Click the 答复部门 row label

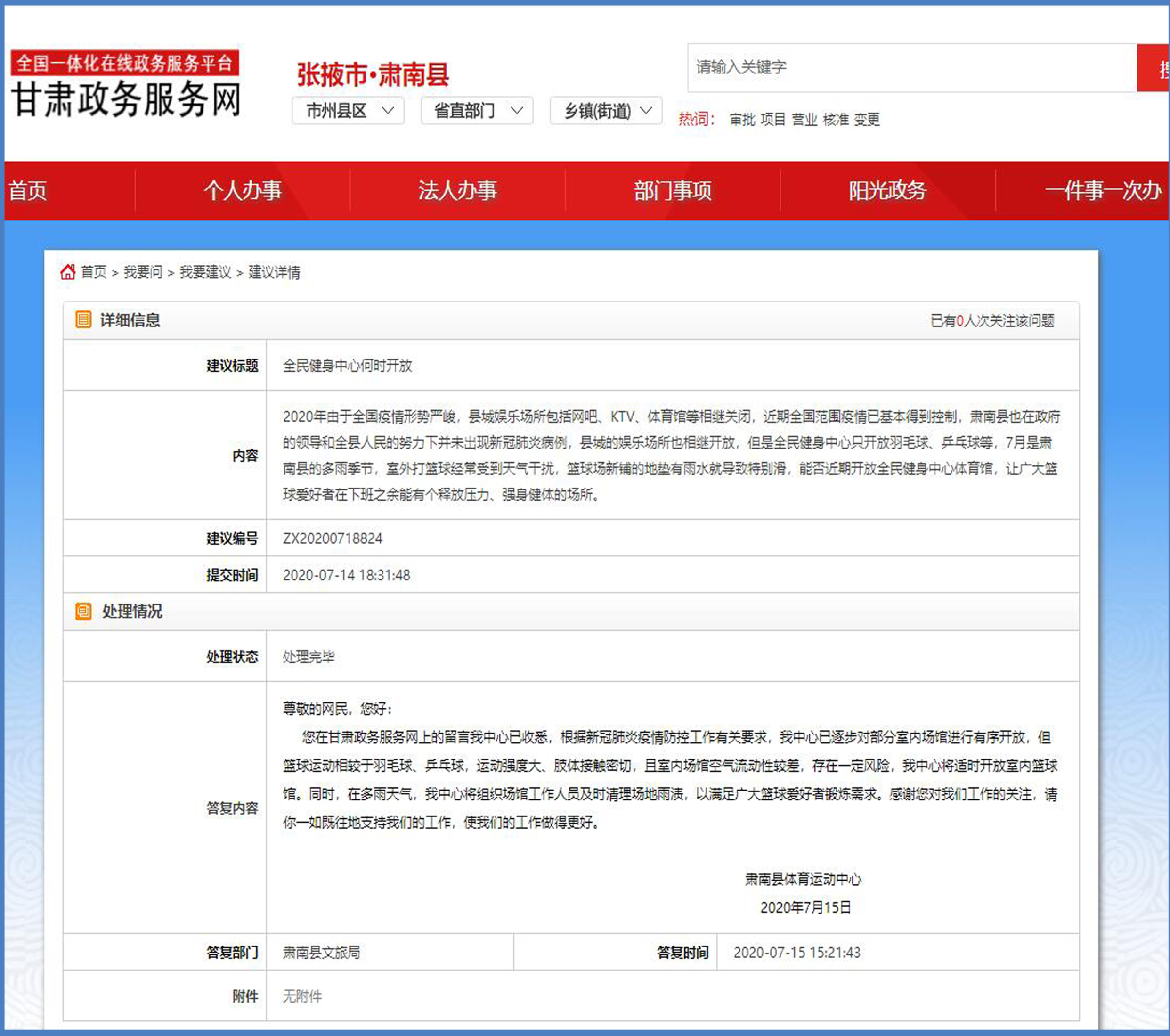[232, 953]
